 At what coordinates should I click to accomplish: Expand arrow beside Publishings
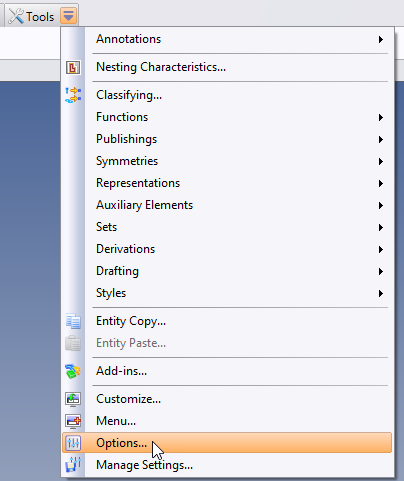click(381, 139)
